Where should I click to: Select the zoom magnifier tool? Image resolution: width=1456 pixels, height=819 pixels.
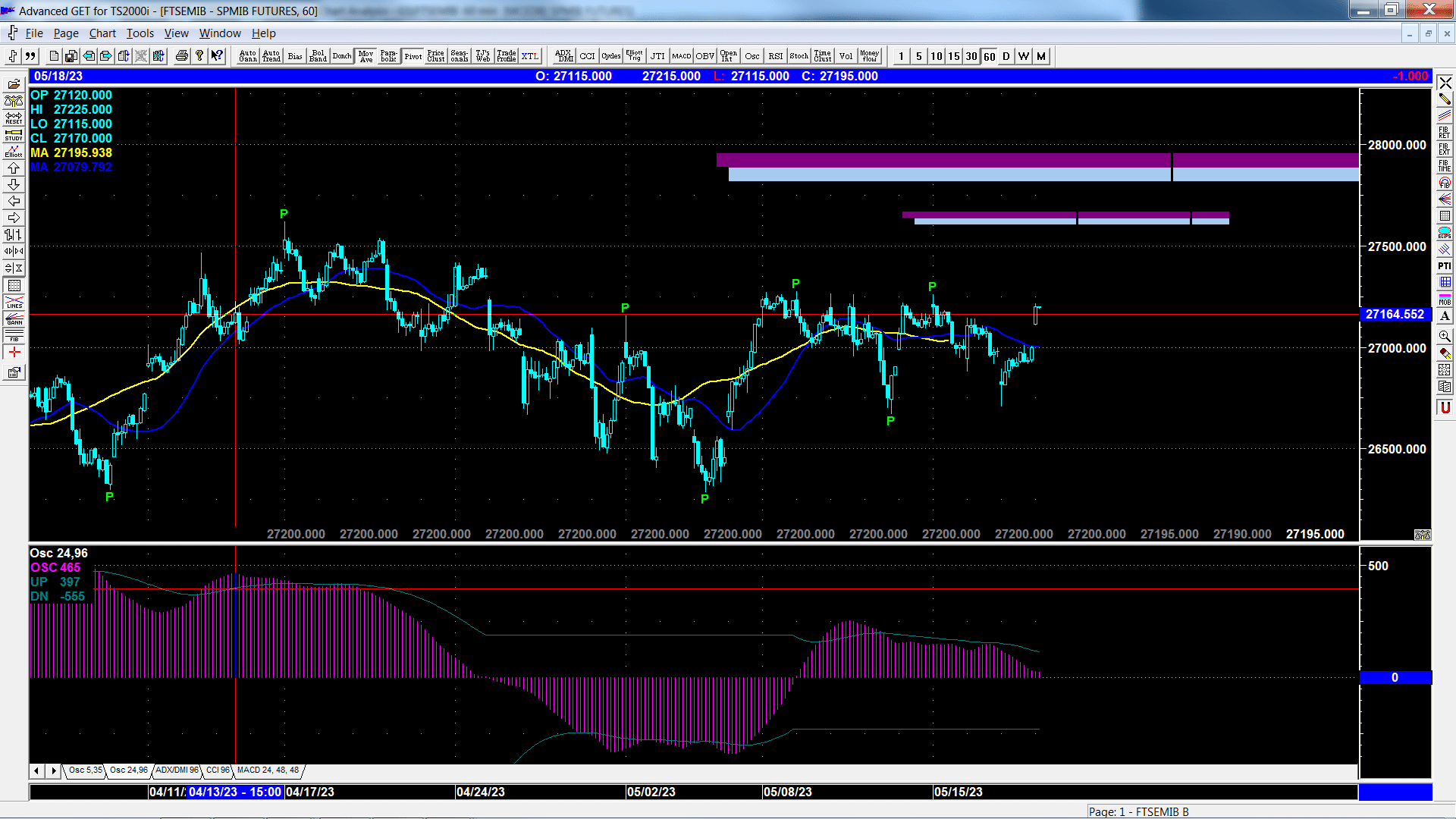(1445, 336)
